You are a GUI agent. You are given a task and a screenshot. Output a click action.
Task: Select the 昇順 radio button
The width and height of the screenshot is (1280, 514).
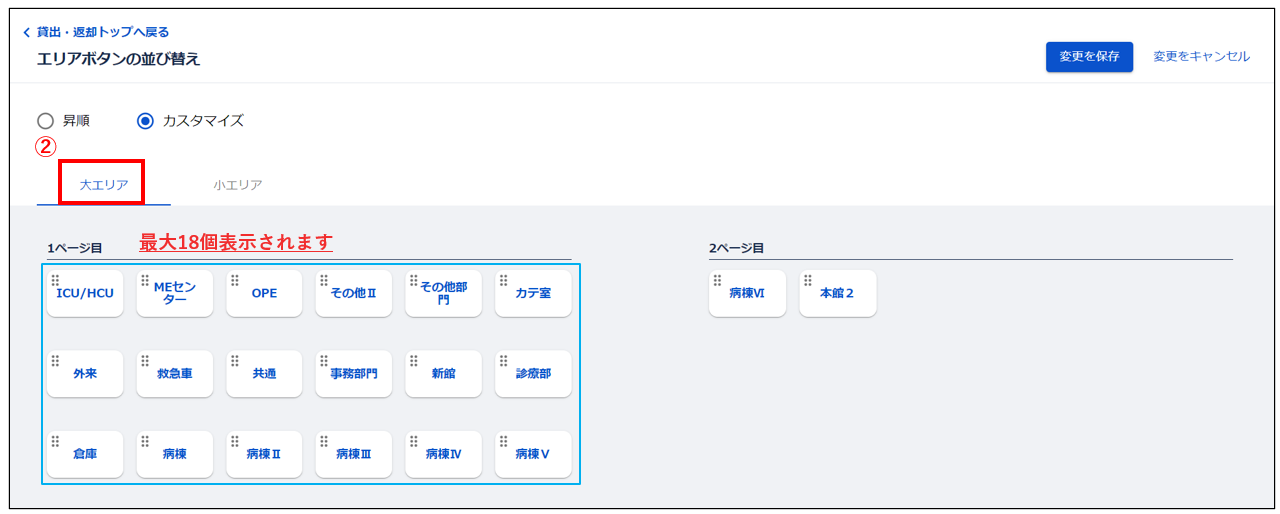pyautogui.click(x=45, y=121)
